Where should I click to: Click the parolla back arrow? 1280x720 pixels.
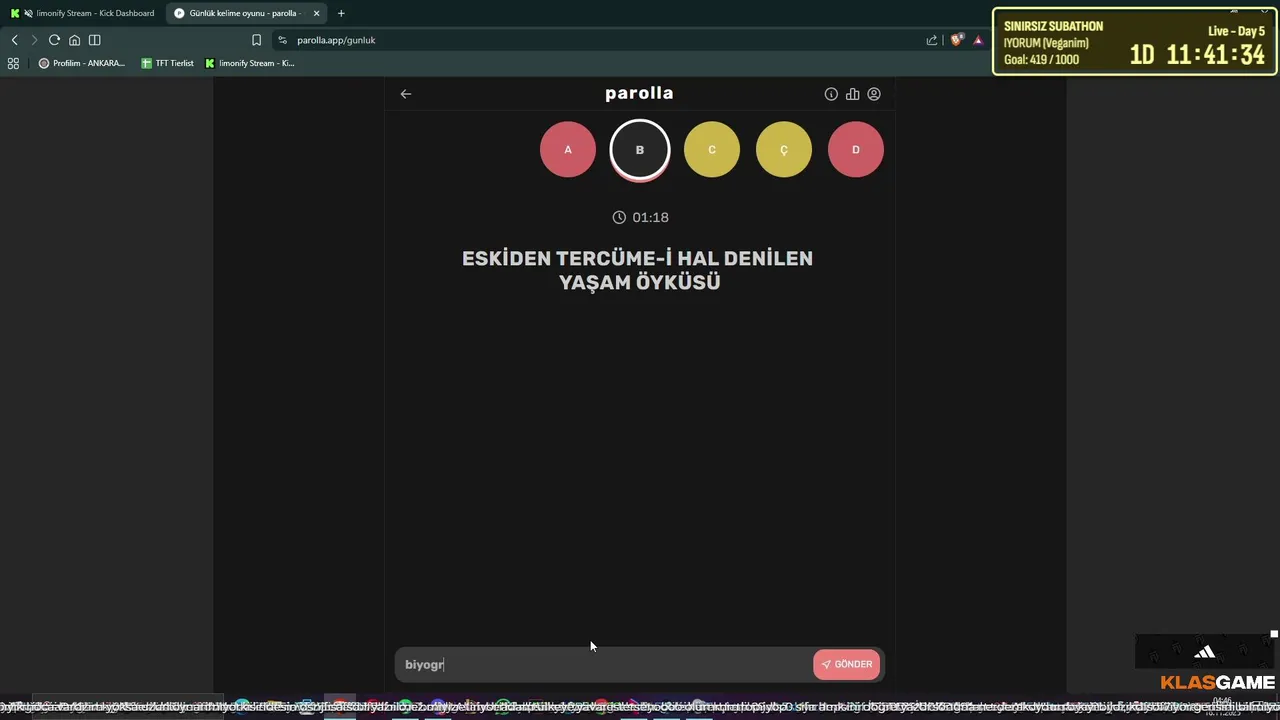(x=406, y=94)
